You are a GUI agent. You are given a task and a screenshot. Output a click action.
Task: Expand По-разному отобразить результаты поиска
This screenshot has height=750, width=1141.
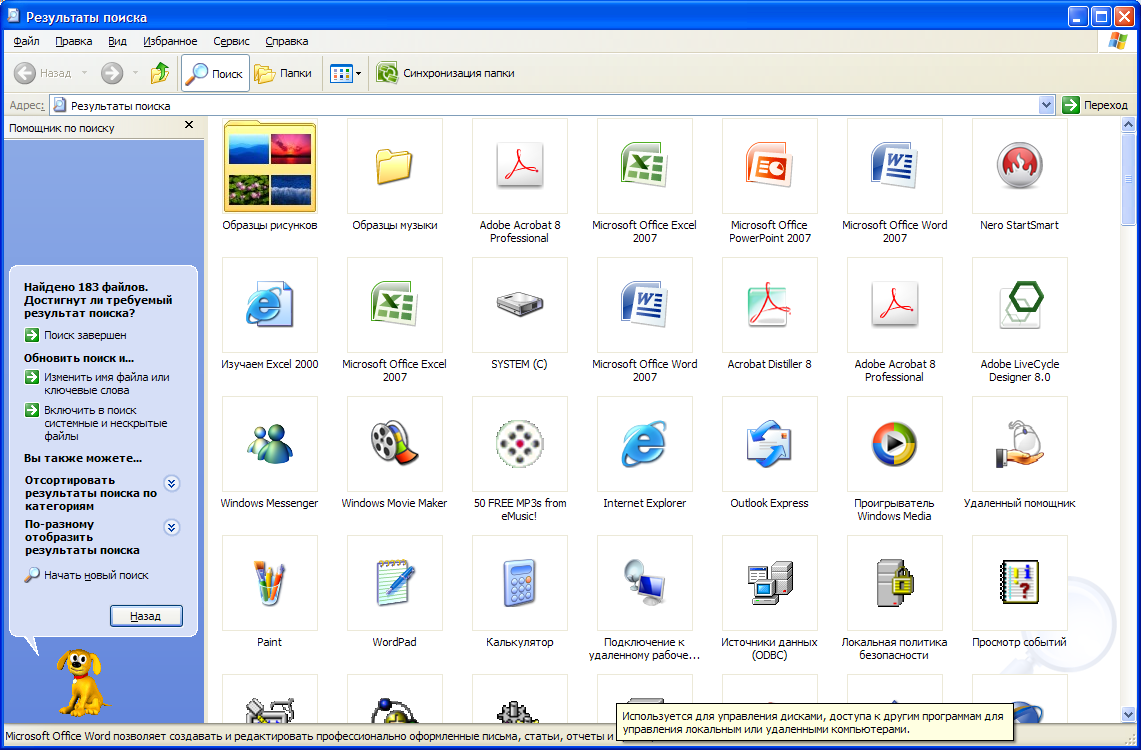(172, 527)
